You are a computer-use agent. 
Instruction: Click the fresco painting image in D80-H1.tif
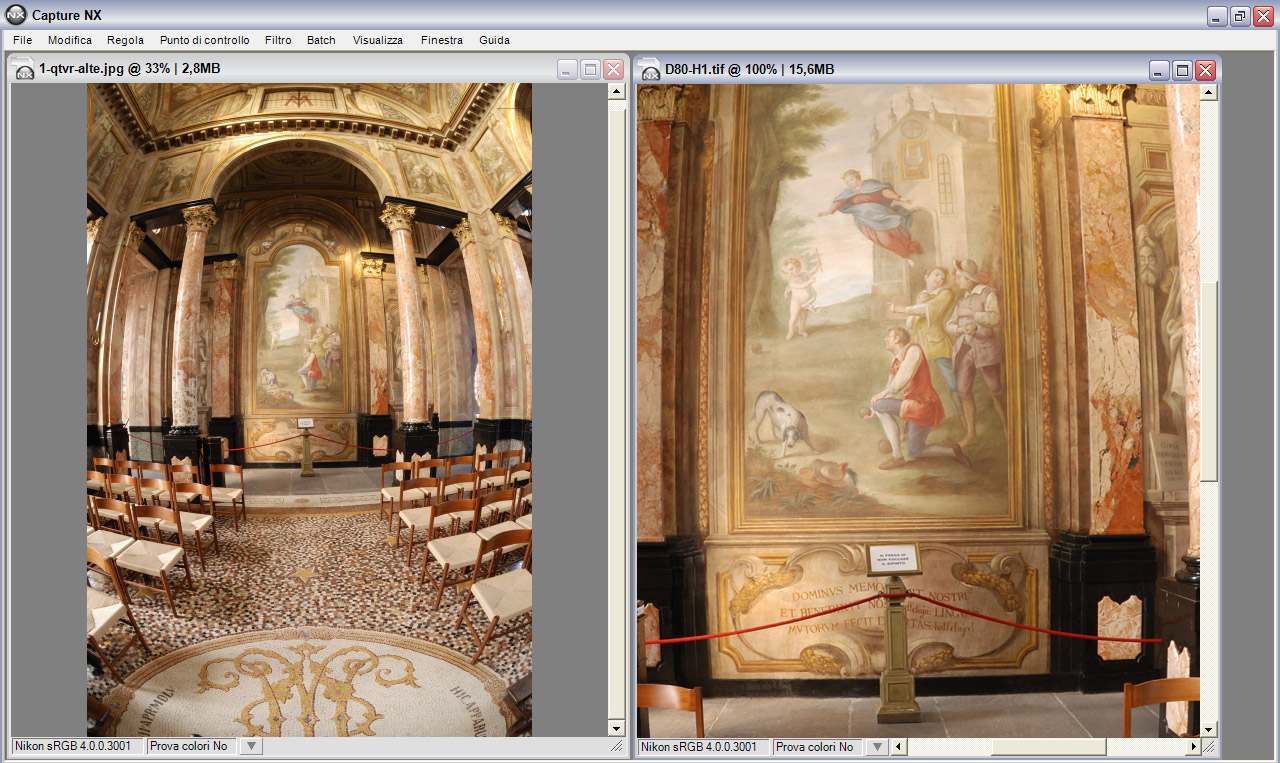918,410
